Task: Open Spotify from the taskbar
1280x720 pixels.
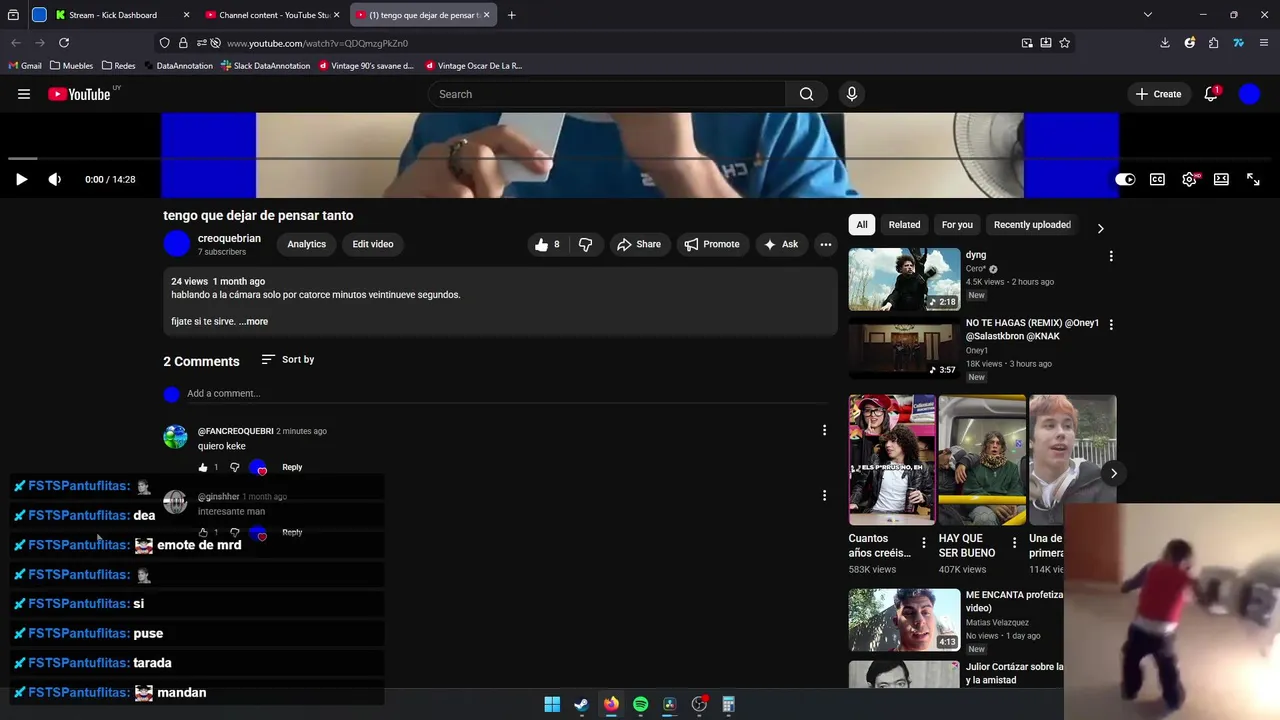Action: point(640,704)
